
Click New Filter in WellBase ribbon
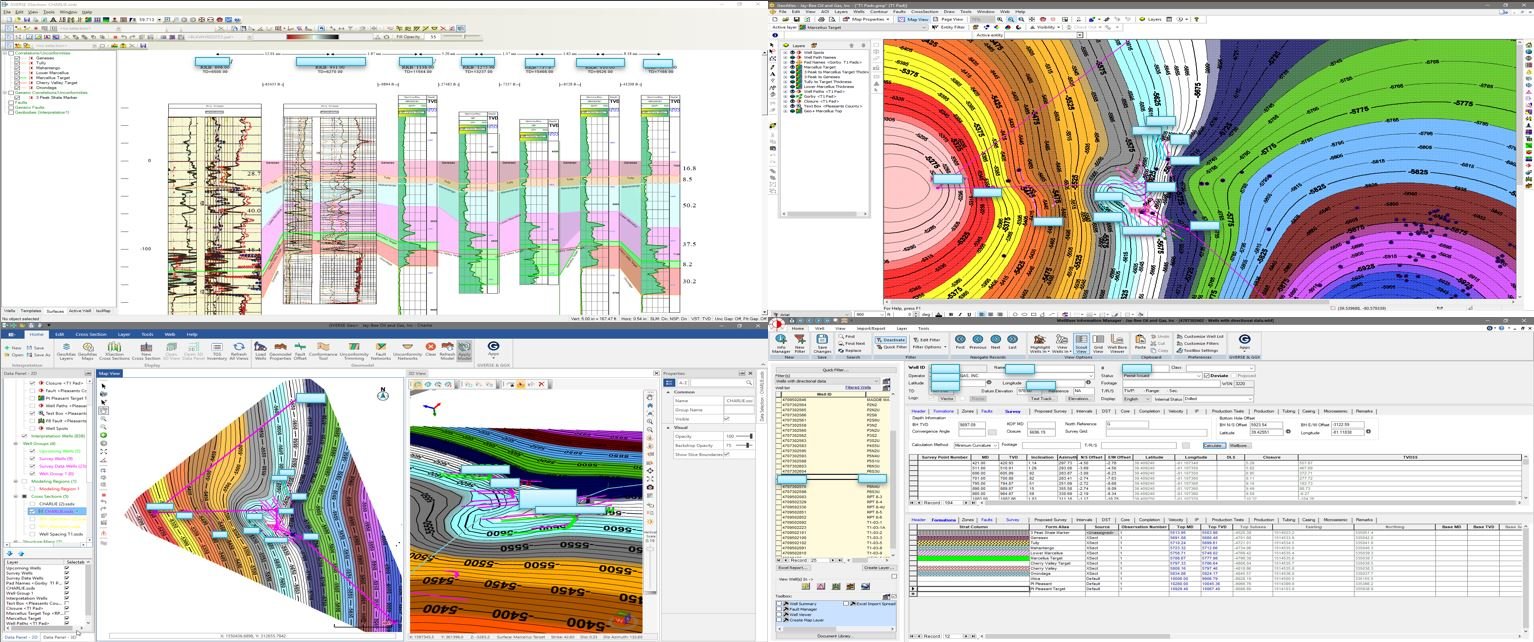[x=800, y=343]
